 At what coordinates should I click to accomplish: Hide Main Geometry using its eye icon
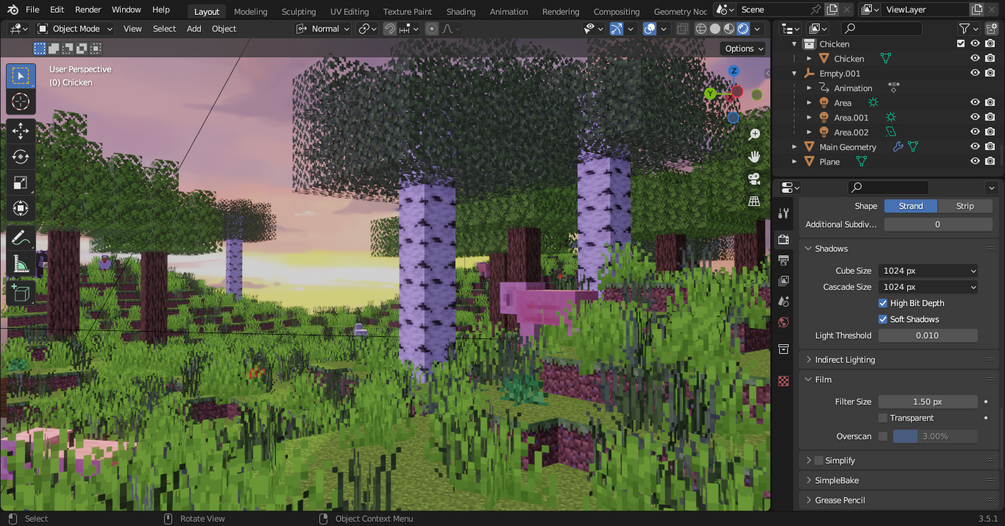[975, 147]
